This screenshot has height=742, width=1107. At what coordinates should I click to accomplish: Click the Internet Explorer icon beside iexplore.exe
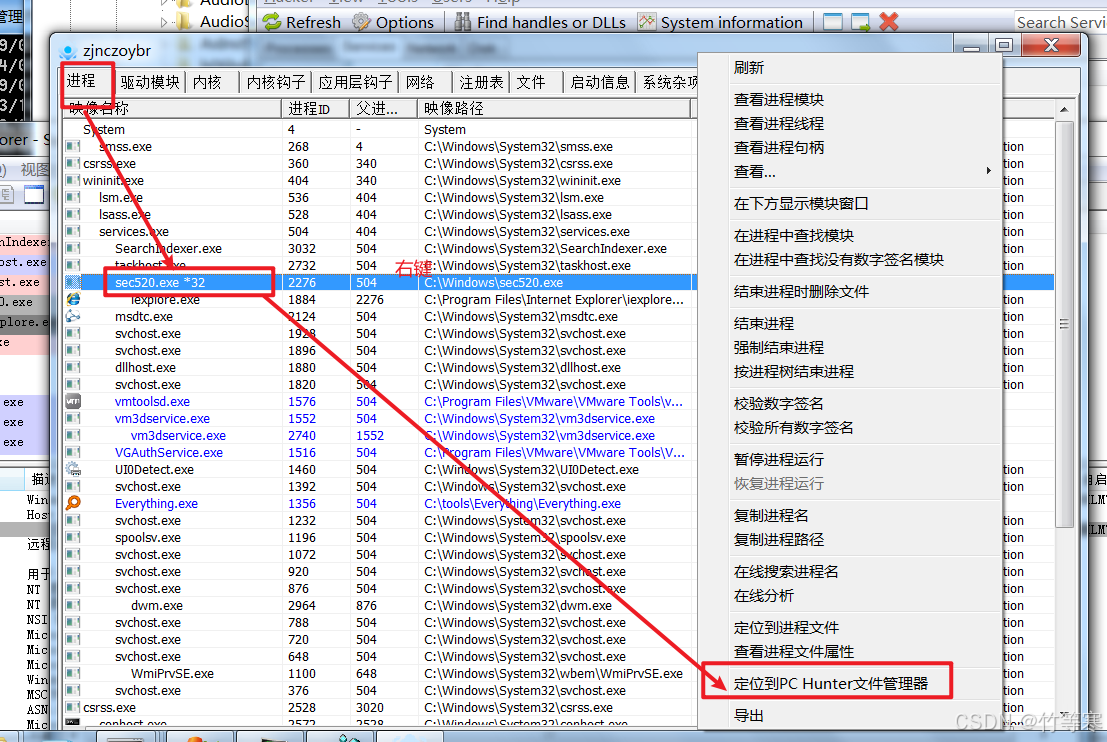[73, 300]
